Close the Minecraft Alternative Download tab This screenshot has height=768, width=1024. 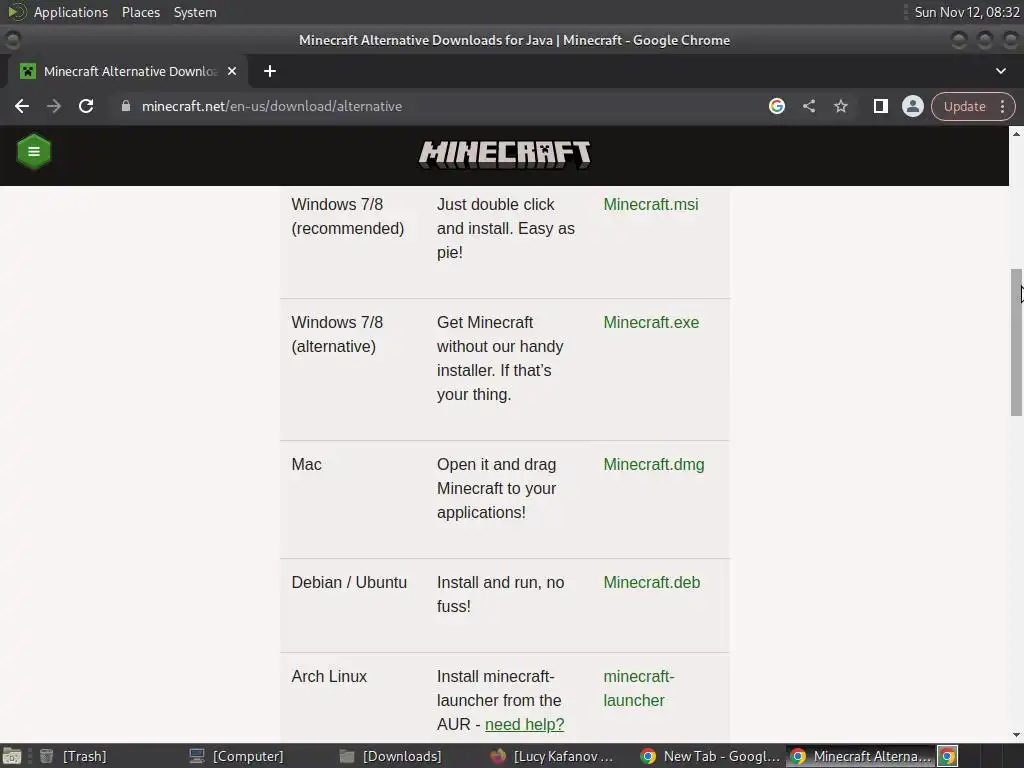(232, 71)
